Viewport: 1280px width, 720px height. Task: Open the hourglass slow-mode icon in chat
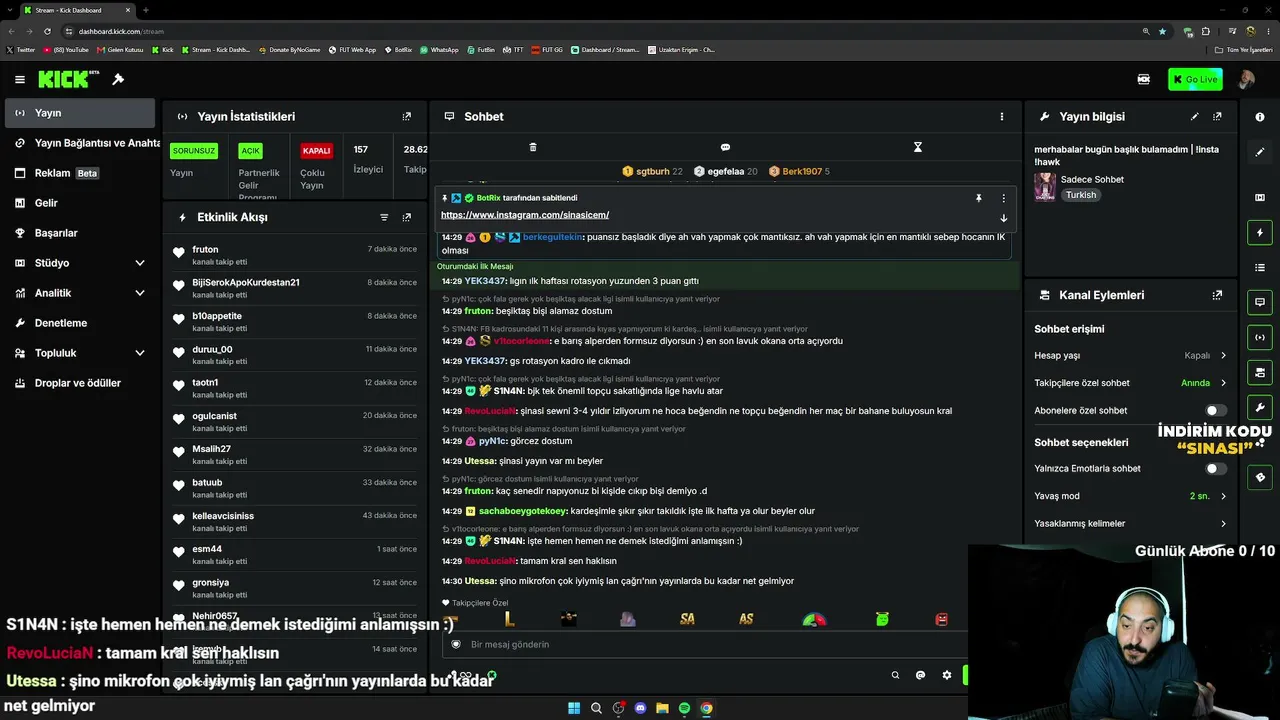pos(918,147)
